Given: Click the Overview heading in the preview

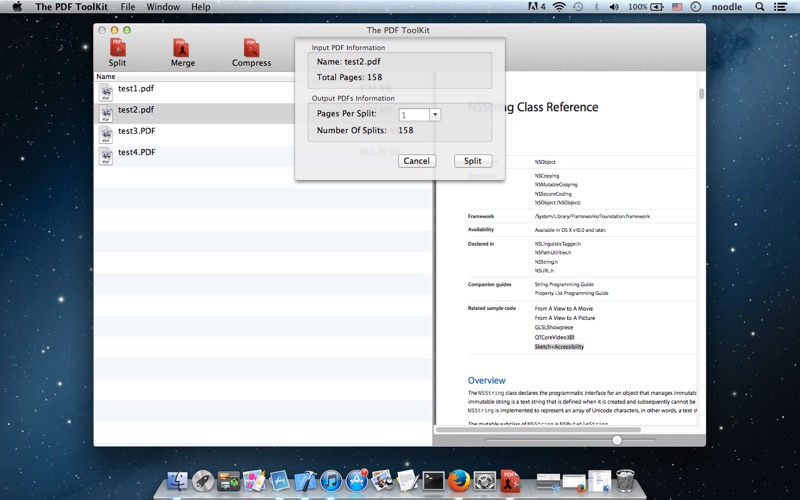Looking at the screenshot, I should pyautogui.click(x=487, y=380).
